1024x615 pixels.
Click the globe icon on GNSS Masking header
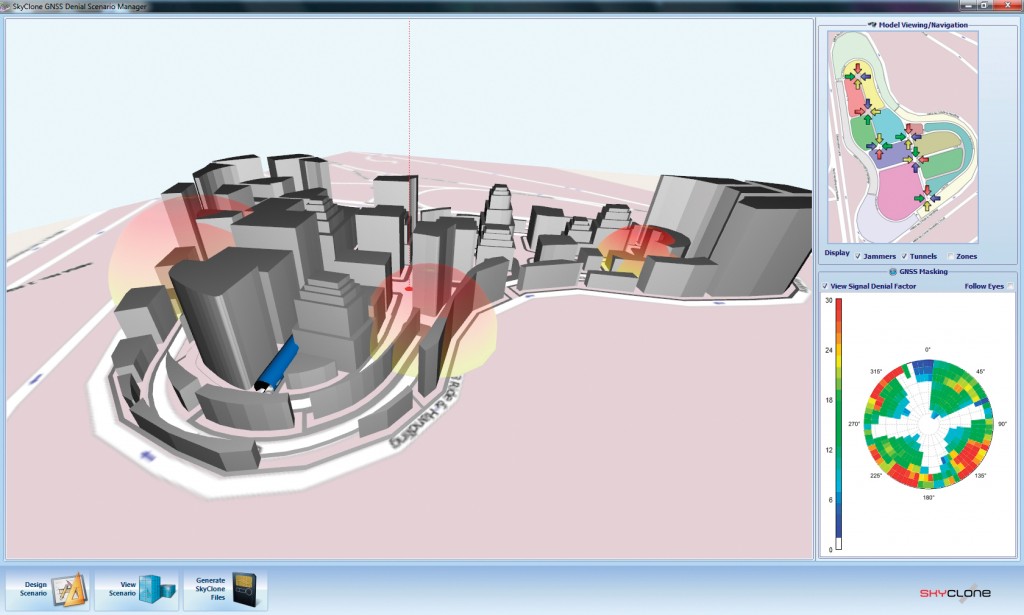[x=893, y=272]
